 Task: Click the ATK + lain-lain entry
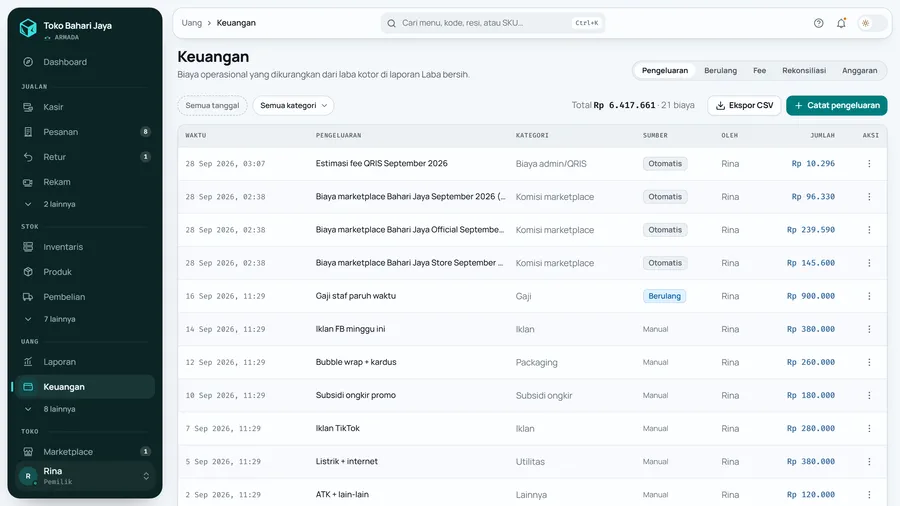[342, 495]
